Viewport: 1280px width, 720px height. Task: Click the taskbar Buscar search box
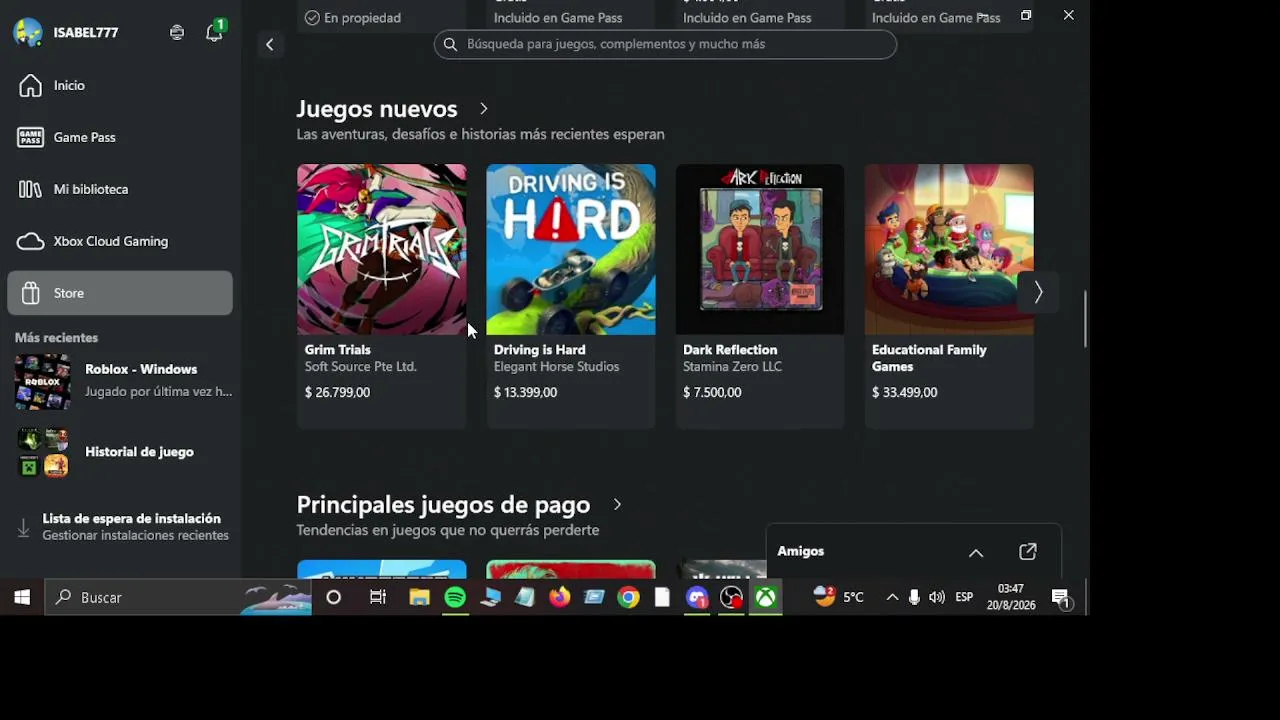[x=178, y=597]
